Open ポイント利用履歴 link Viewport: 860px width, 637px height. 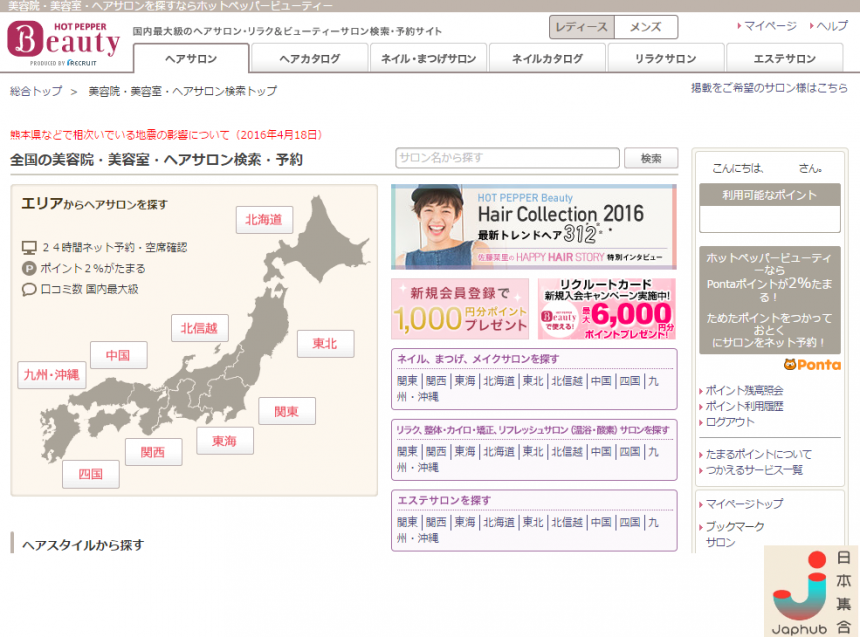[x=744, y=406]
